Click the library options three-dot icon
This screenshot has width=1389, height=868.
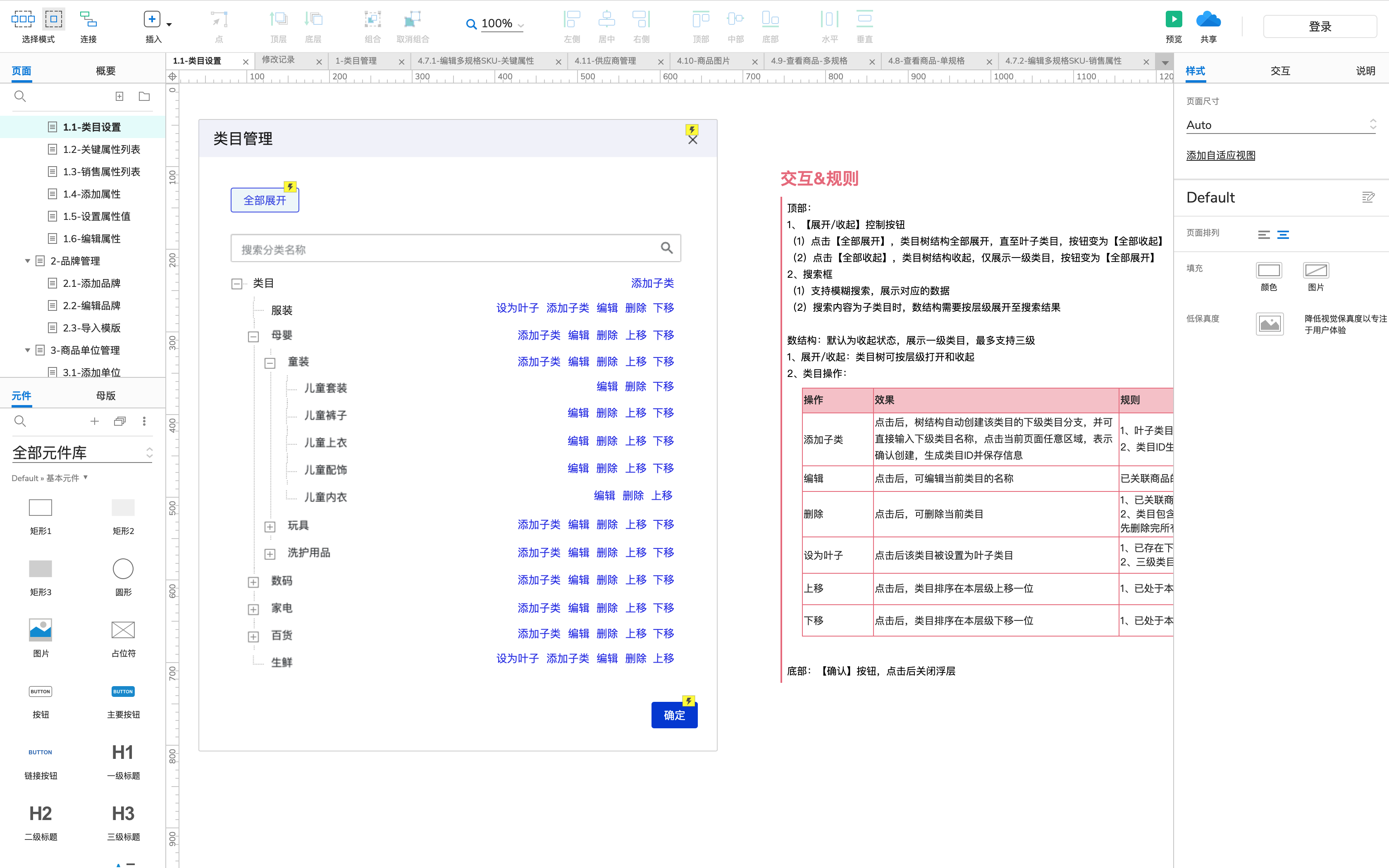144,421
